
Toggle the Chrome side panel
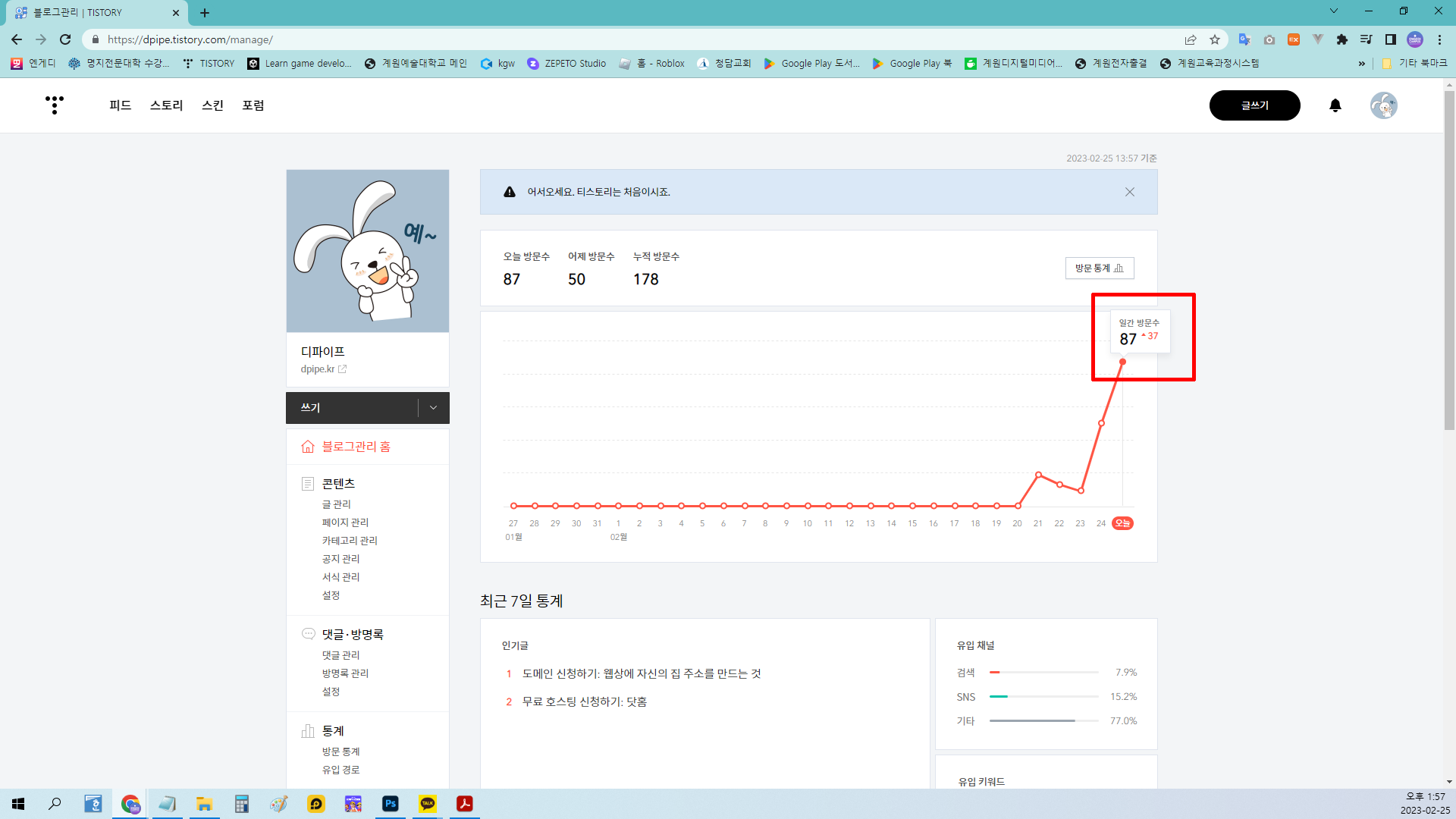pos(1390,39)
